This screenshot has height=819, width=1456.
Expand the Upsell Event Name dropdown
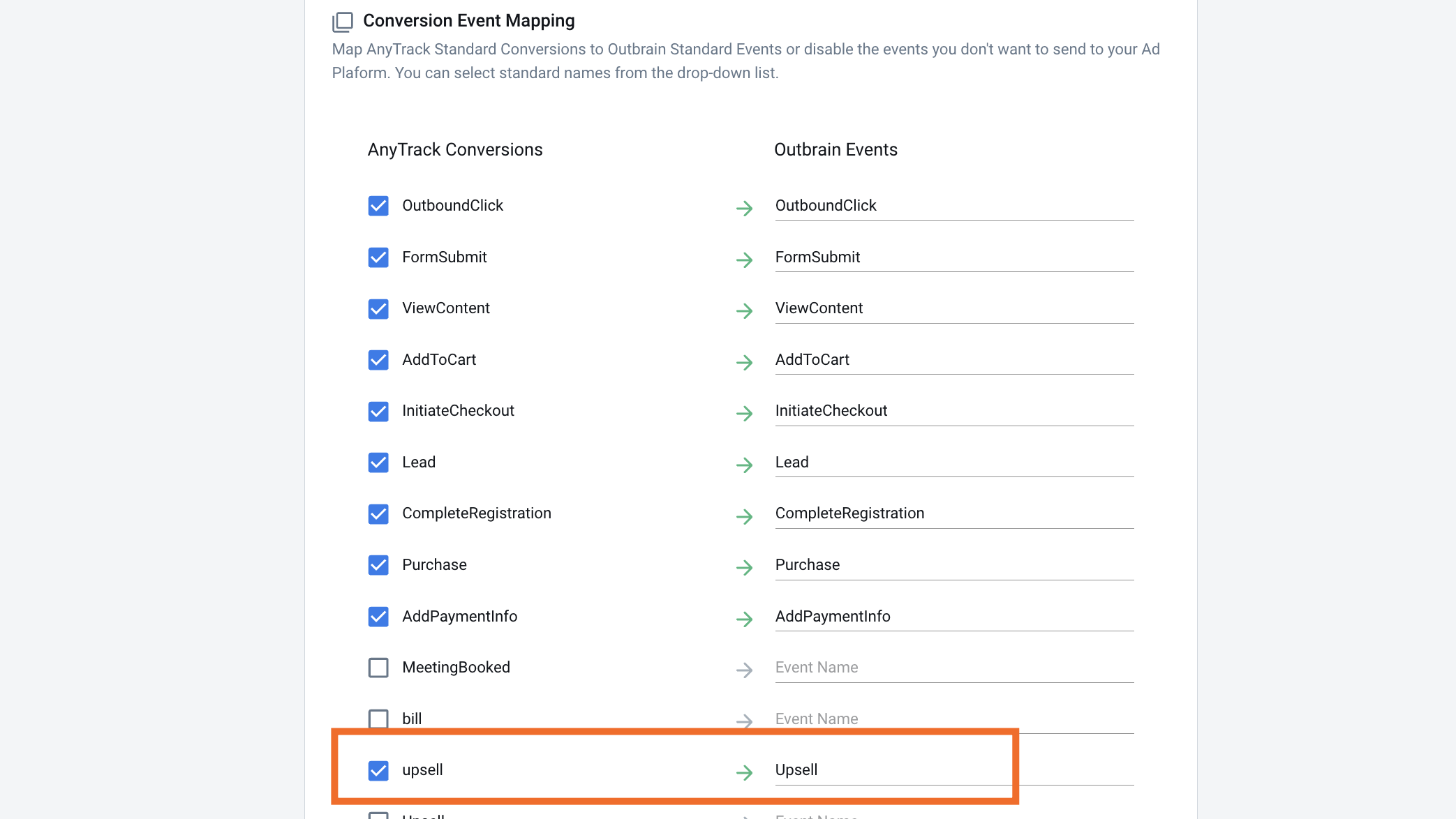(x=955, y=769)
